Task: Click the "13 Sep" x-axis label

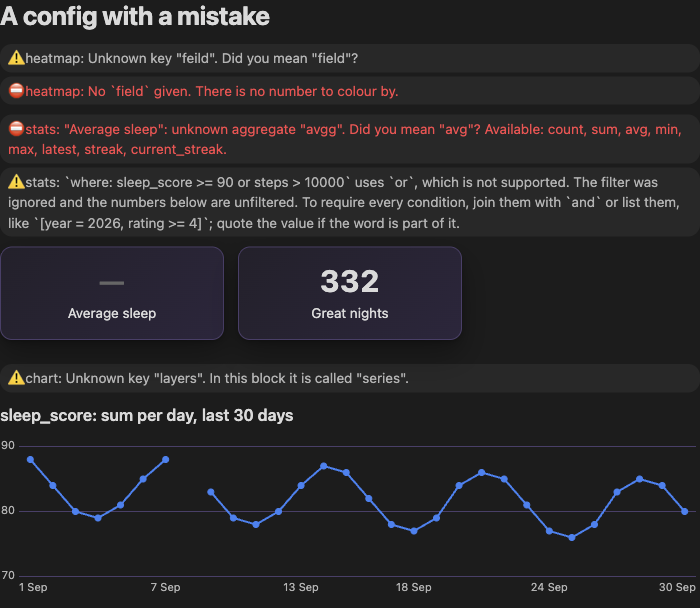Action: pyautogui.click(x=300, y=587)
